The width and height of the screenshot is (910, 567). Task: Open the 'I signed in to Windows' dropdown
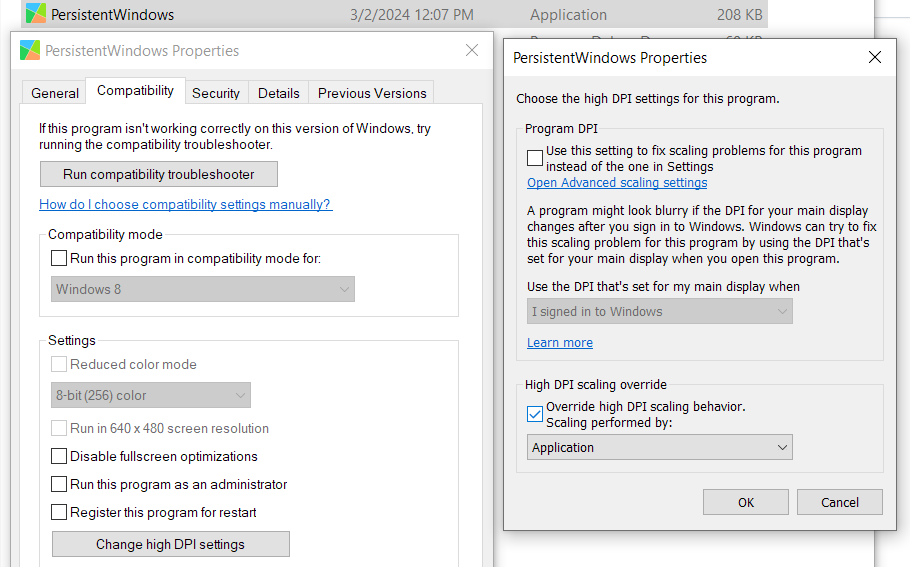click(660, 312)
